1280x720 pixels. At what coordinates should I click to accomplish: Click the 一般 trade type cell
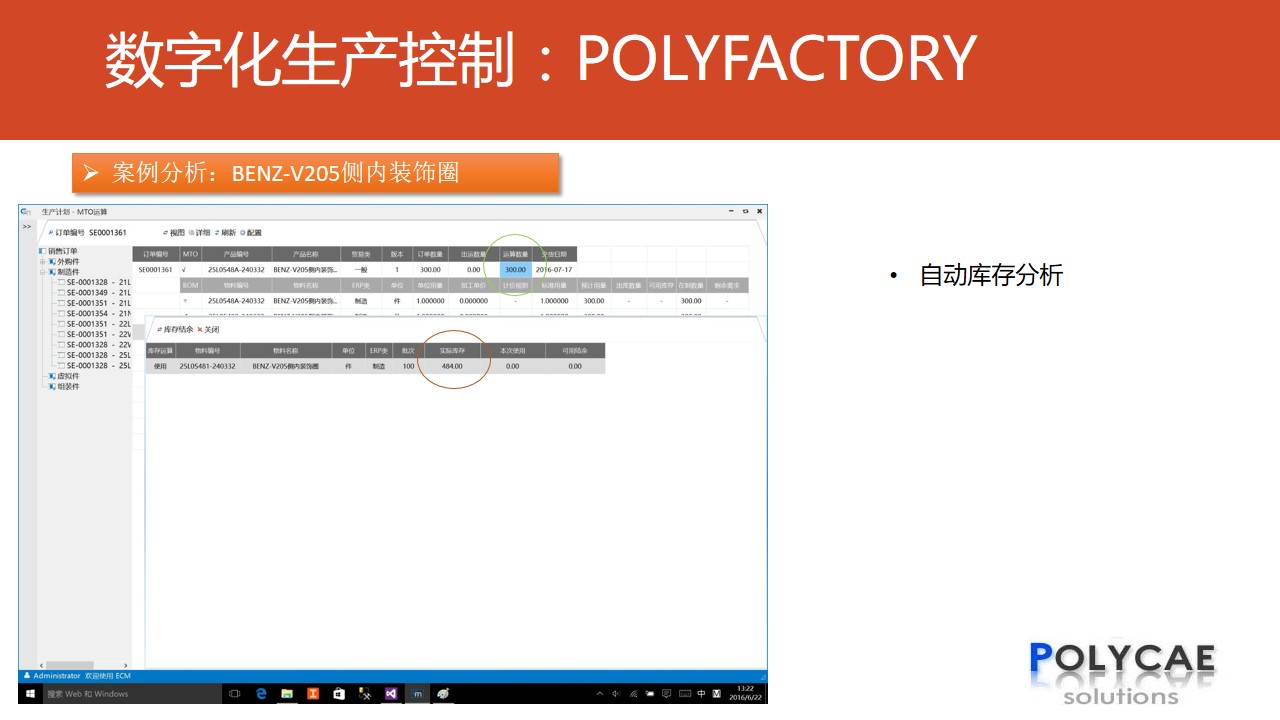pos(360,270)
